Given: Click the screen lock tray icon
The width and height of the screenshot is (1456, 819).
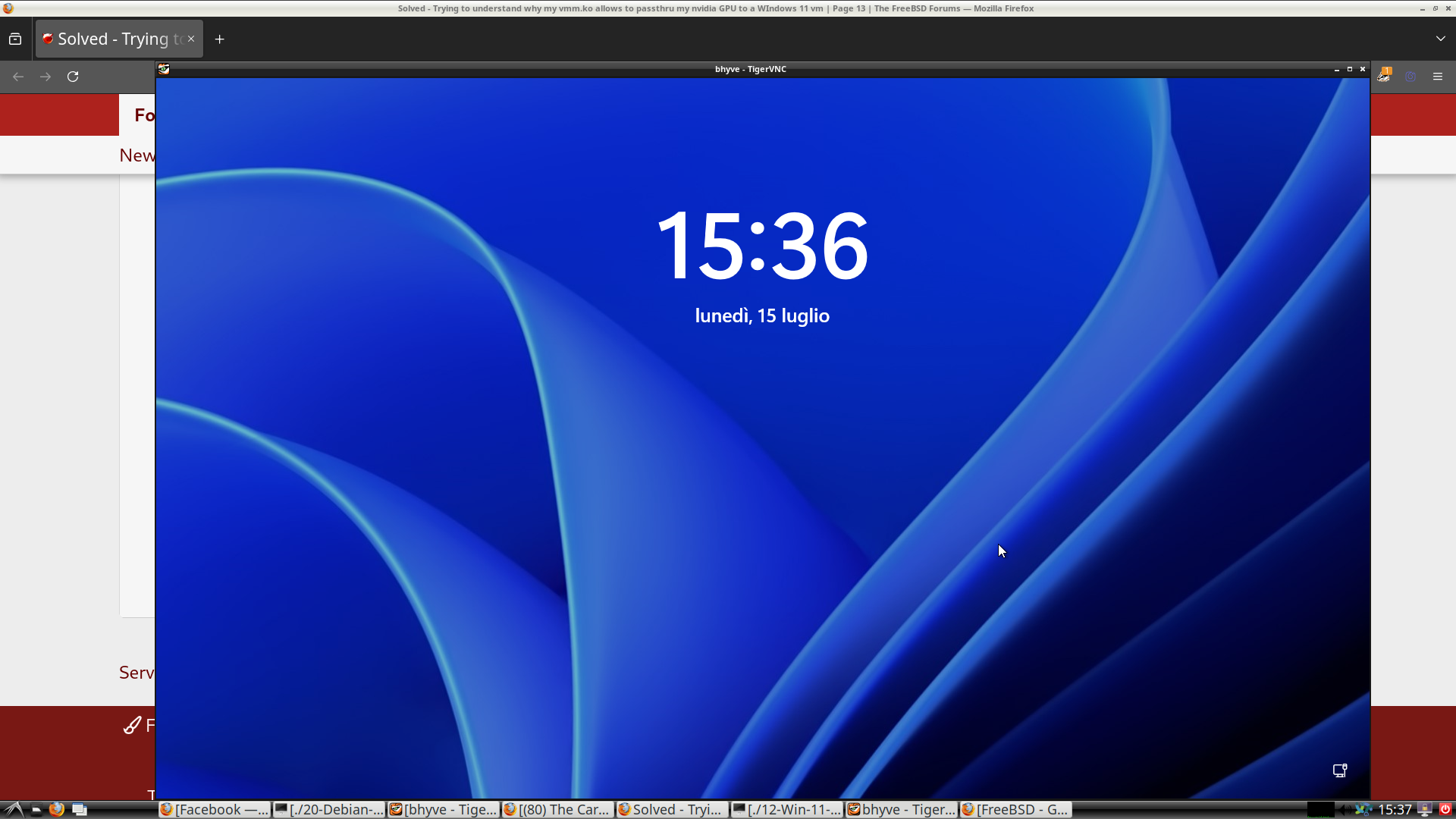Looking at the screenshot, I should point(1426,810).
